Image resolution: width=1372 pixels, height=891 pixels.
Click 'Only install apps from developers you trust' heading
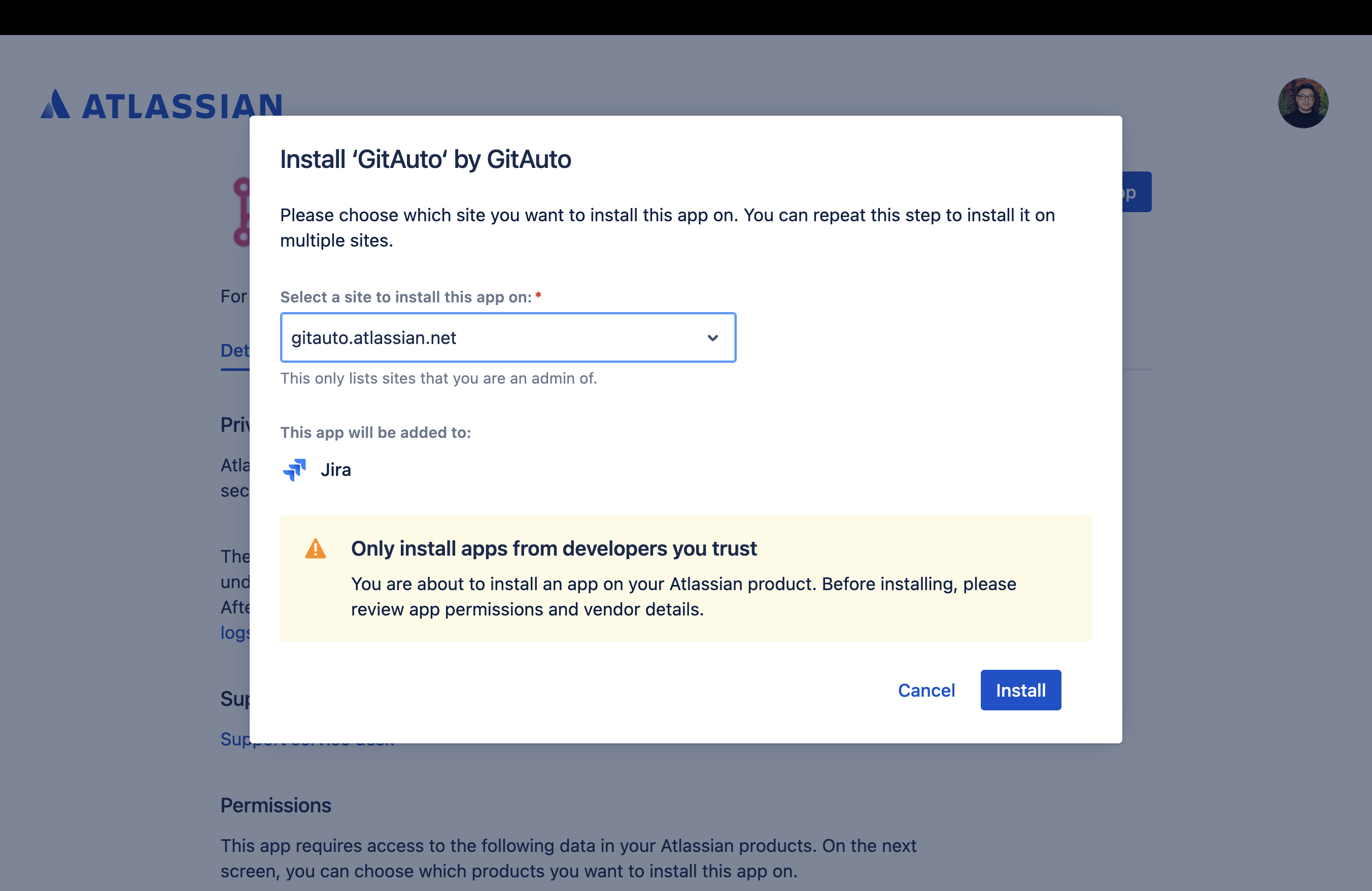click(x=554, y=548)
